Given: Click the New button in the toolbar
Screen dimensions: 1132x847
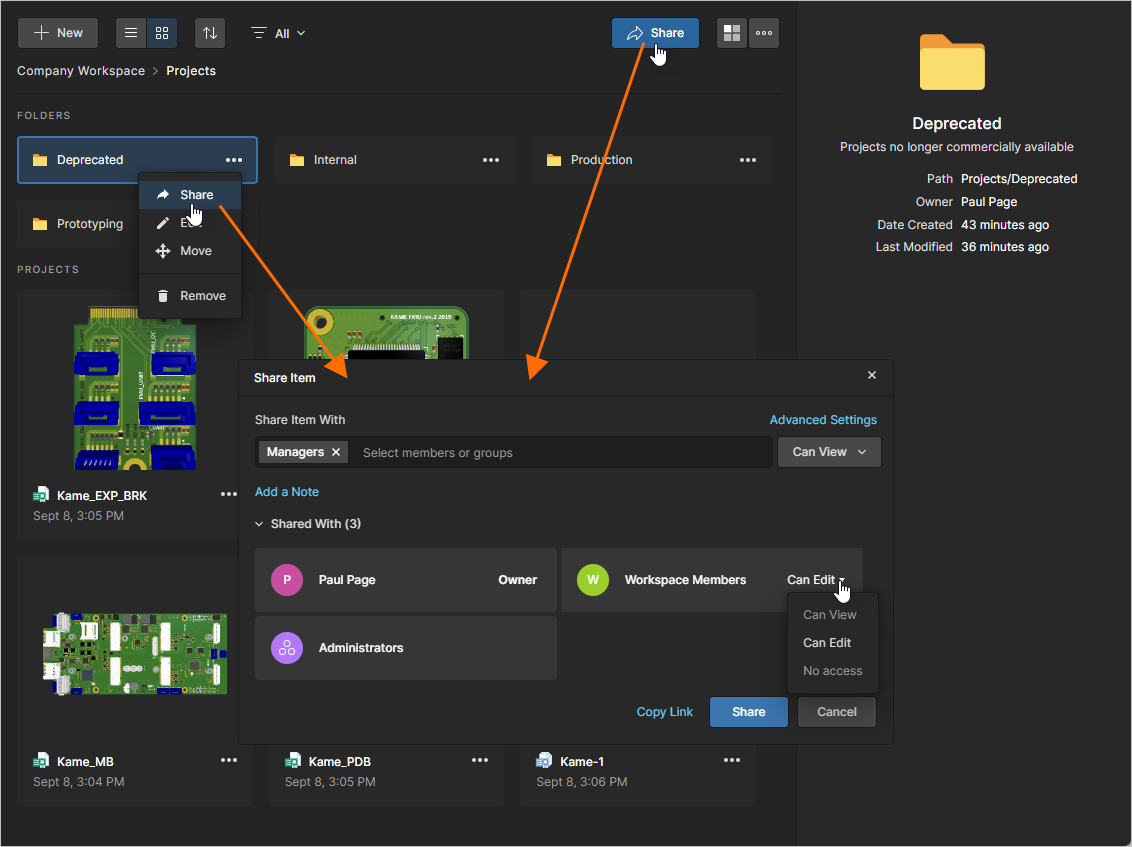Looking at the screenshot, I should pos(58,33).
